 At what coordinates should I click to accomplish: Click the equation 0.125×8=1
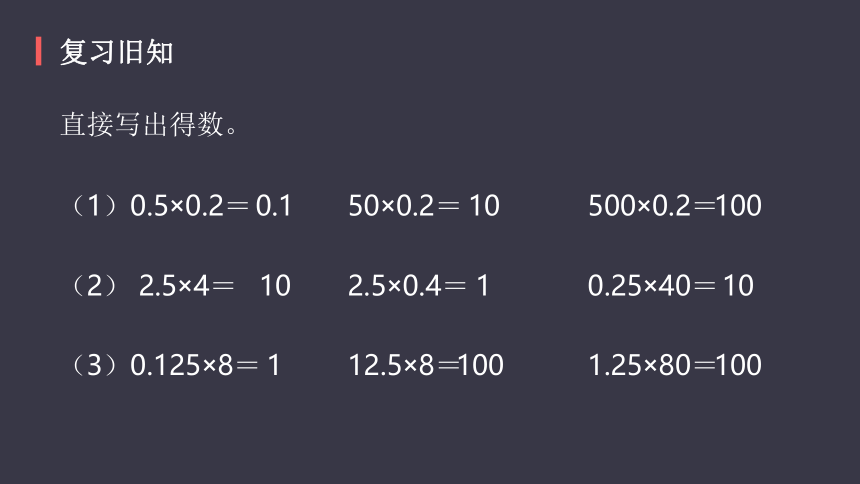coord(205,365)
